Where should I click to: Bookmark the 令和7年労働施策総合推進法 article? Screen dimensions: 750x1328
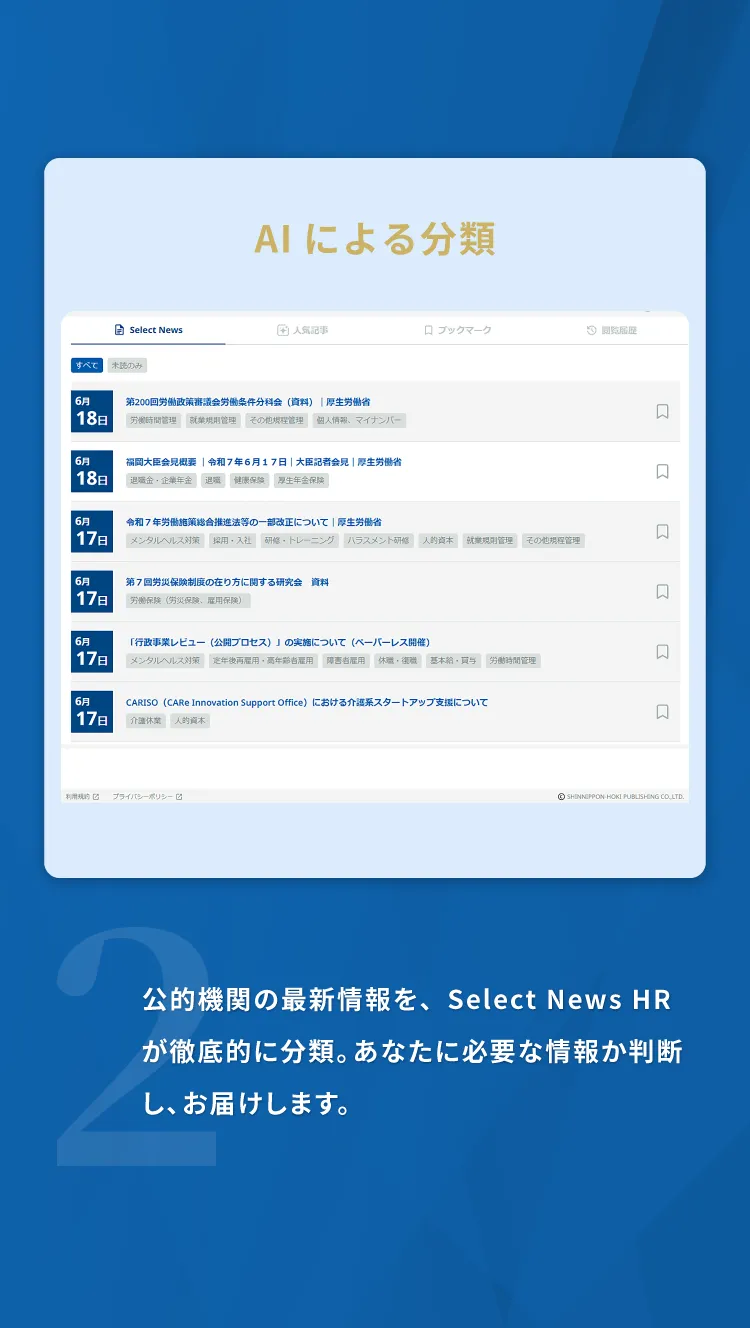coord(662,531)
